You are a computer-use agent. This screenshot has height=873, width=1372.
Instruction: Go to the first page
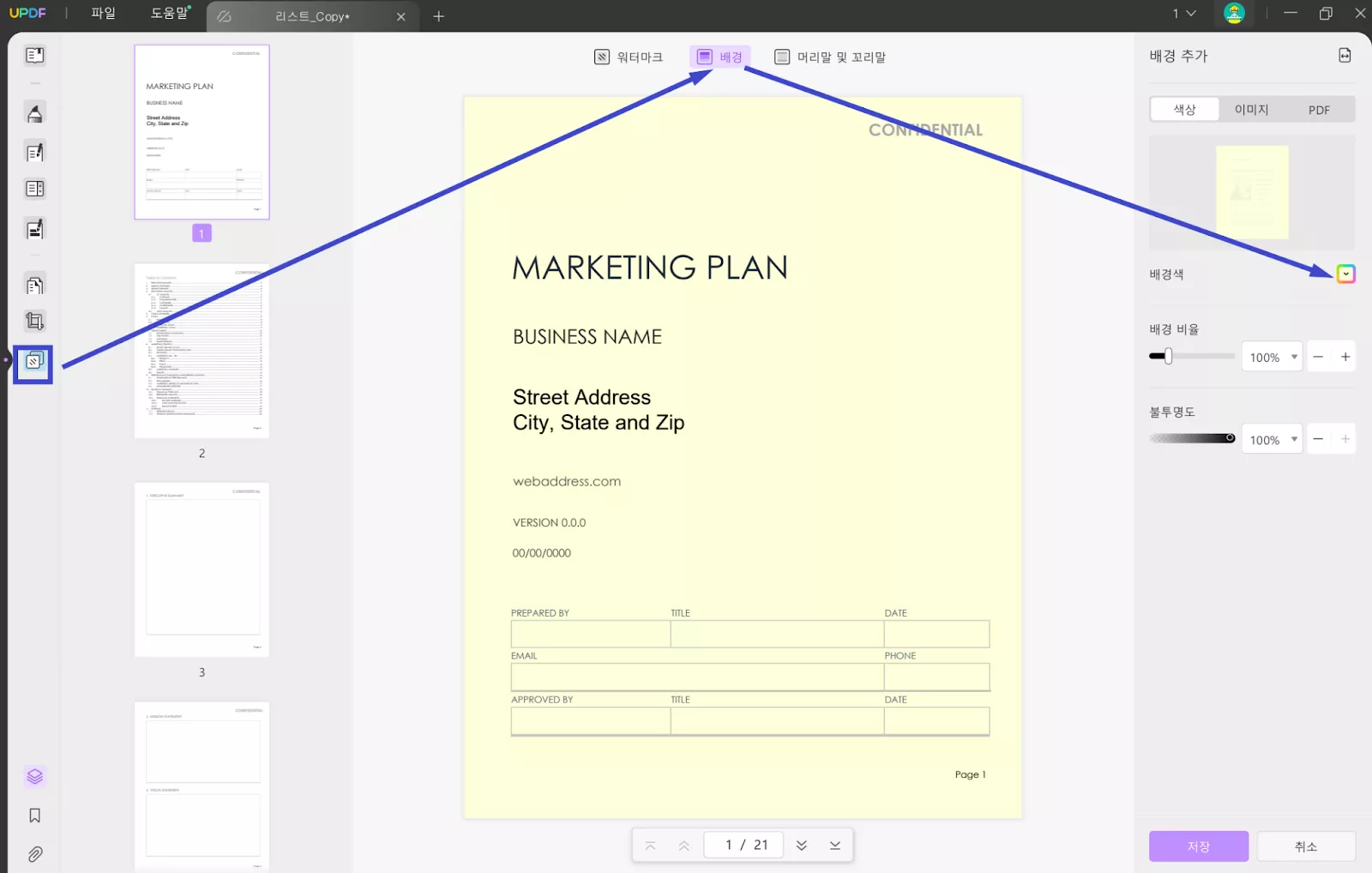click(651, 846)
